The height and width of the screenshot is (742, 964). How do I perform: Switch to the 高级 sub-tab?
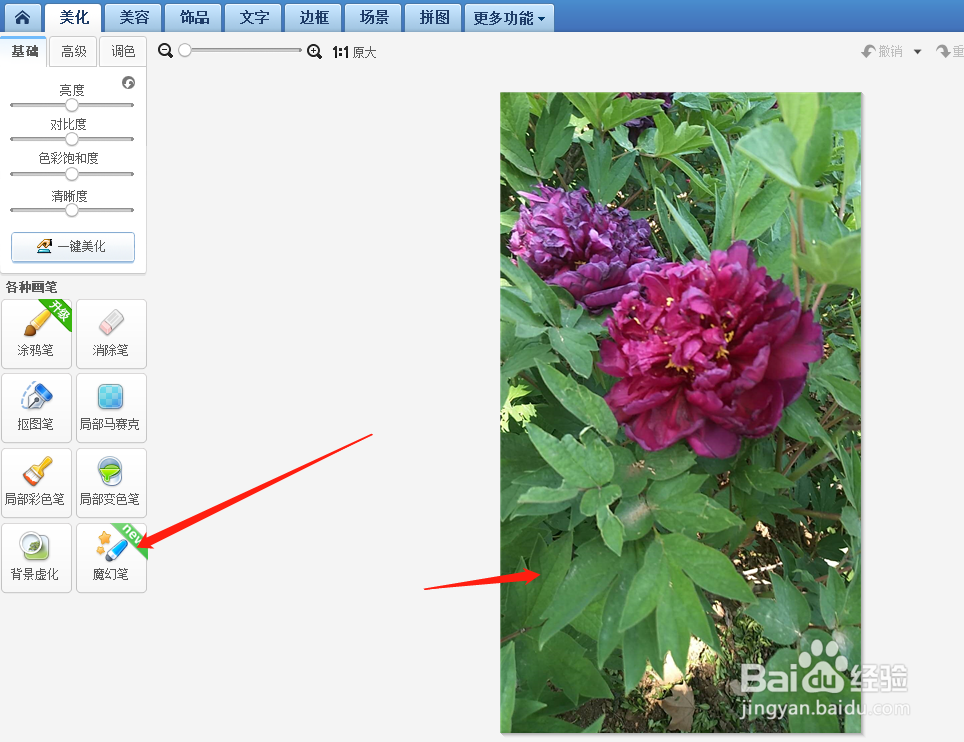pos(73,51)
